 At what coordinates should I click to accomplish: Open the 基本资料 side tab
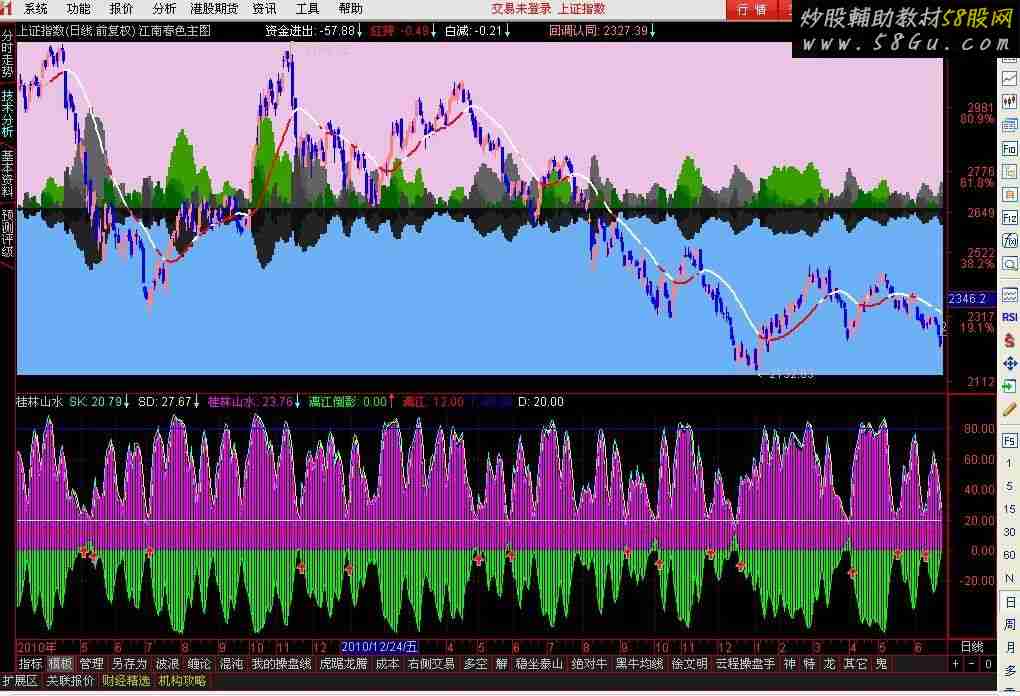7,173
